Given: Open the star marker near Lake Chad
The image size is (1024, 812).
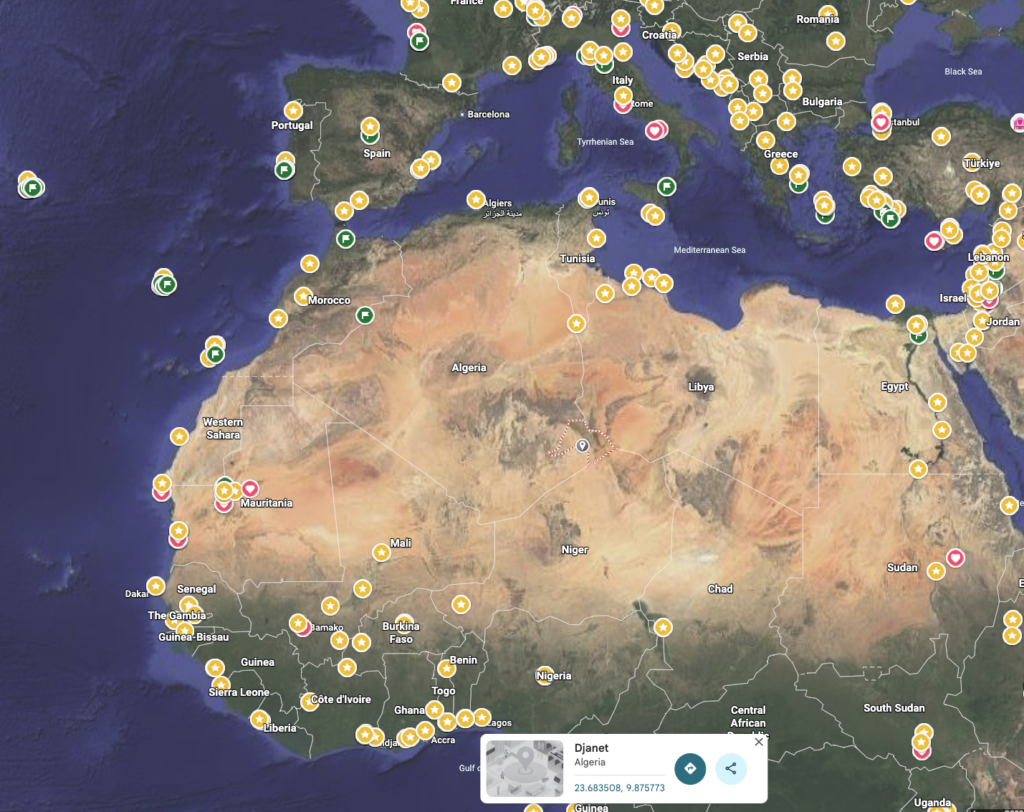Looking at the screenshot, I should coord(663,628).
